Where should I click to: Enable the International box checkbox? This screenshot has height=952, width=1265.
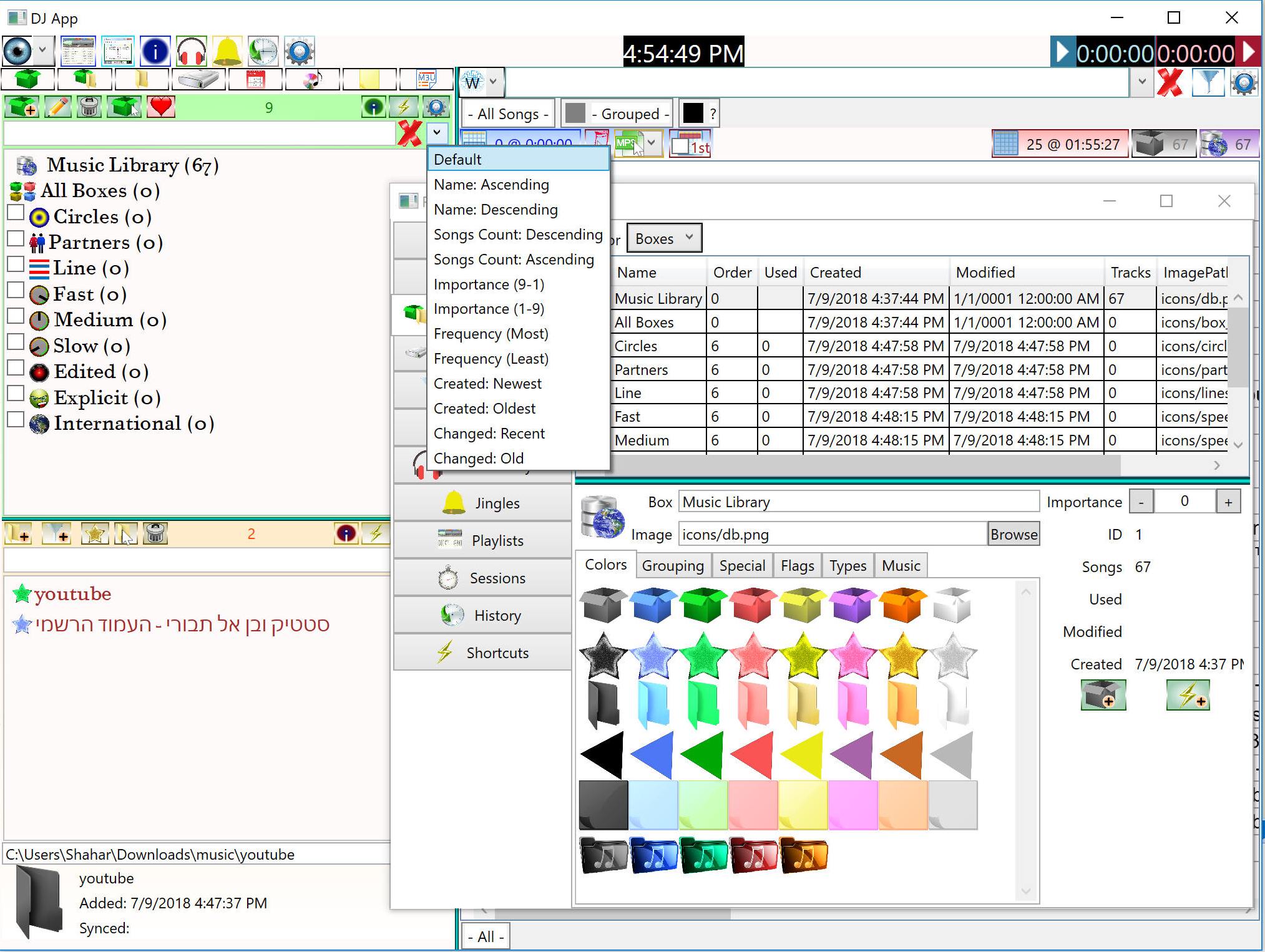coord(16,419)
